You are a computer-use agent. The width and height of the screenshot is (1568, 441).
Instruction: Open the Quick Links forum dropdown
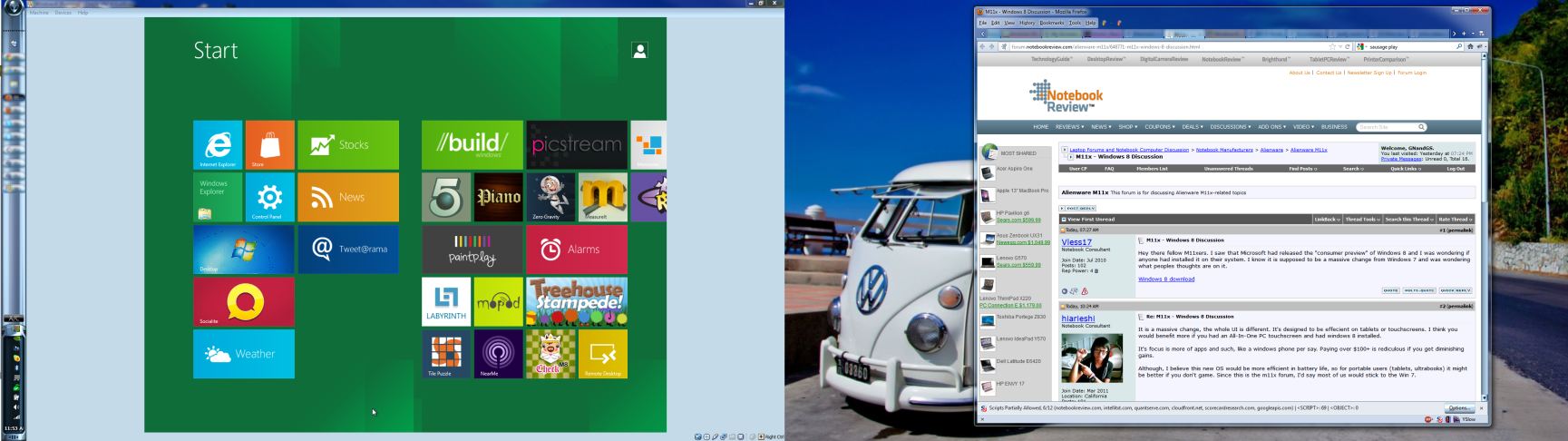1406,169
